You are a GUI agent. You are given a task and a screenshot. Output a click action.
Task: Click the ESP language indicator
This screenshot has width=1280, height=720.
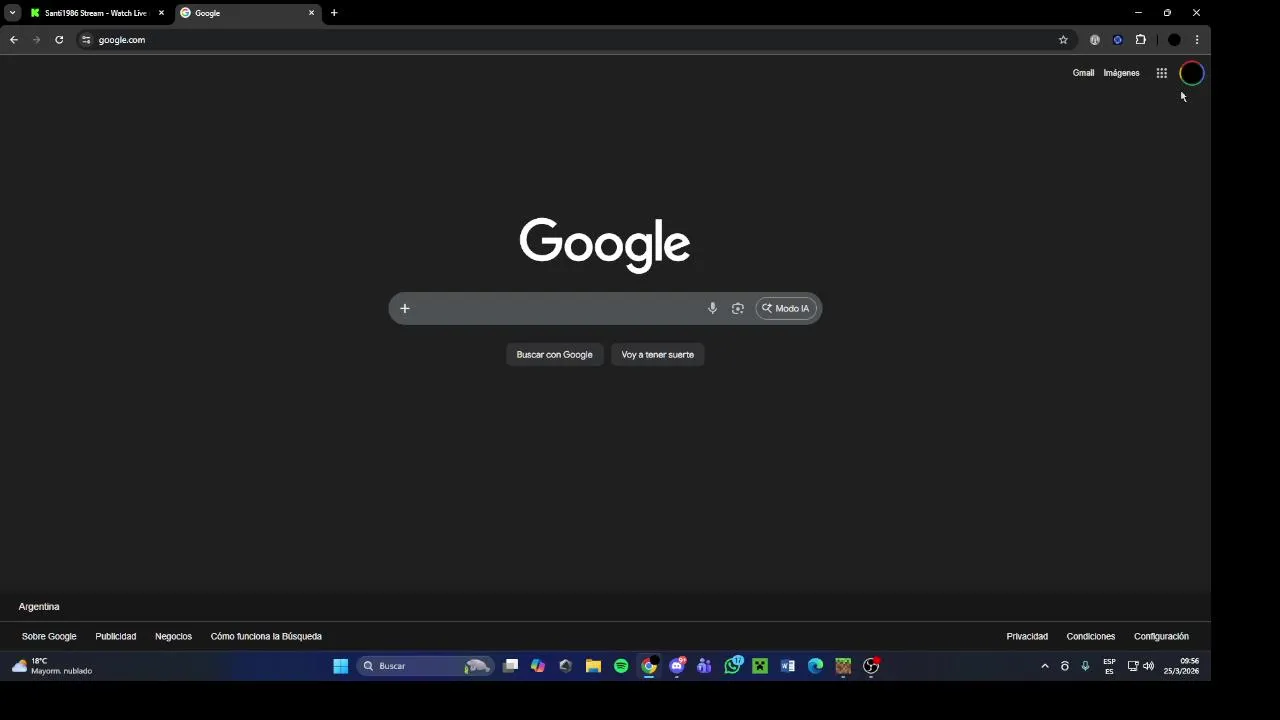pos(1109,666)
